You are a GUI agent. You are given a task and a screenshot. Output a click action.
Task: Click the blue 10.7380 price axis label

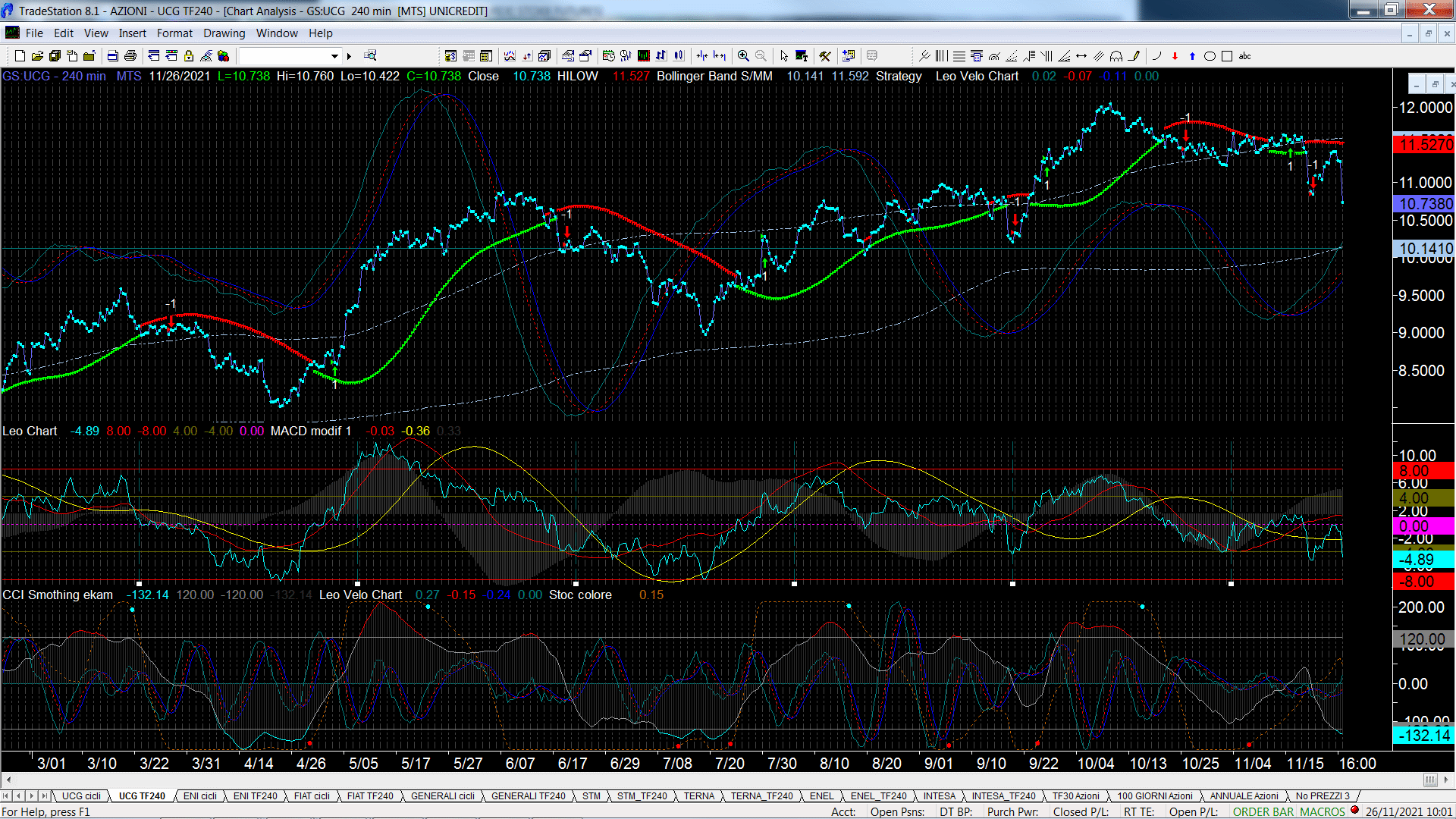pyautogui.click(x=1424, y=203)
